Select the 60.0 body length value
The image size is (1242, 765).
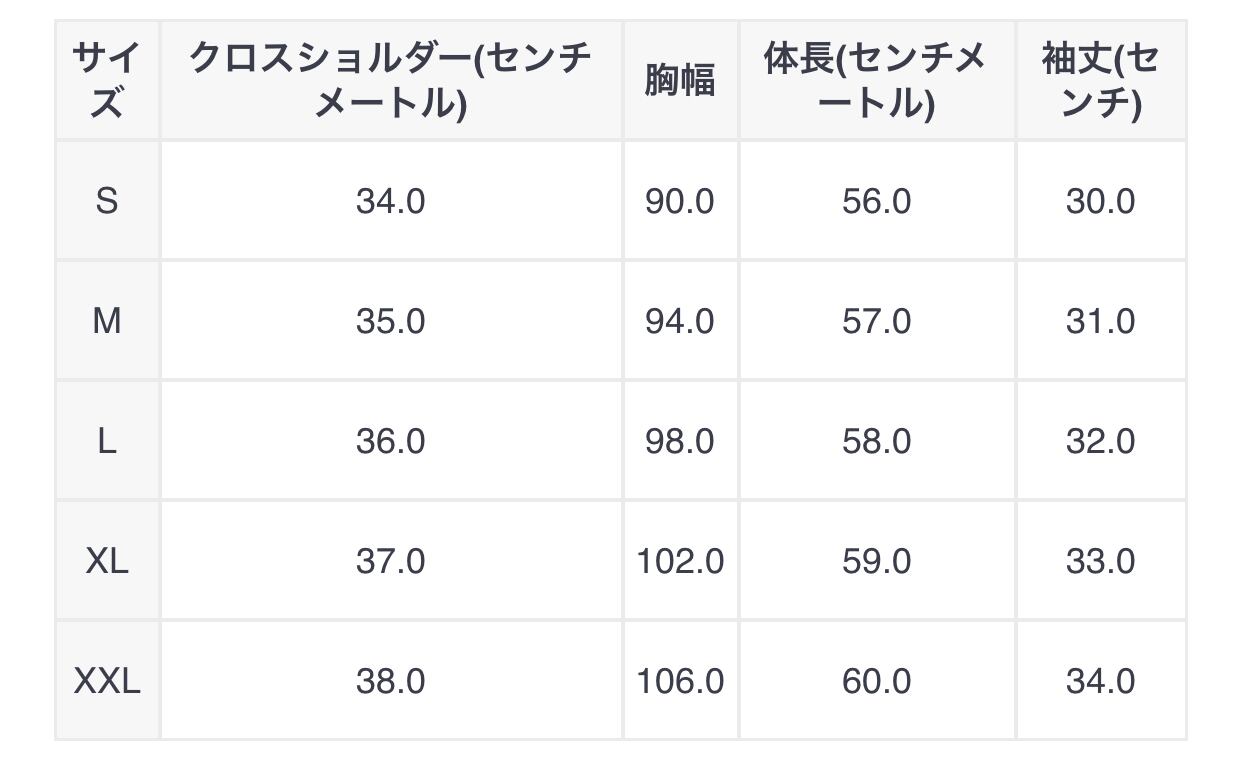(876, 681)
